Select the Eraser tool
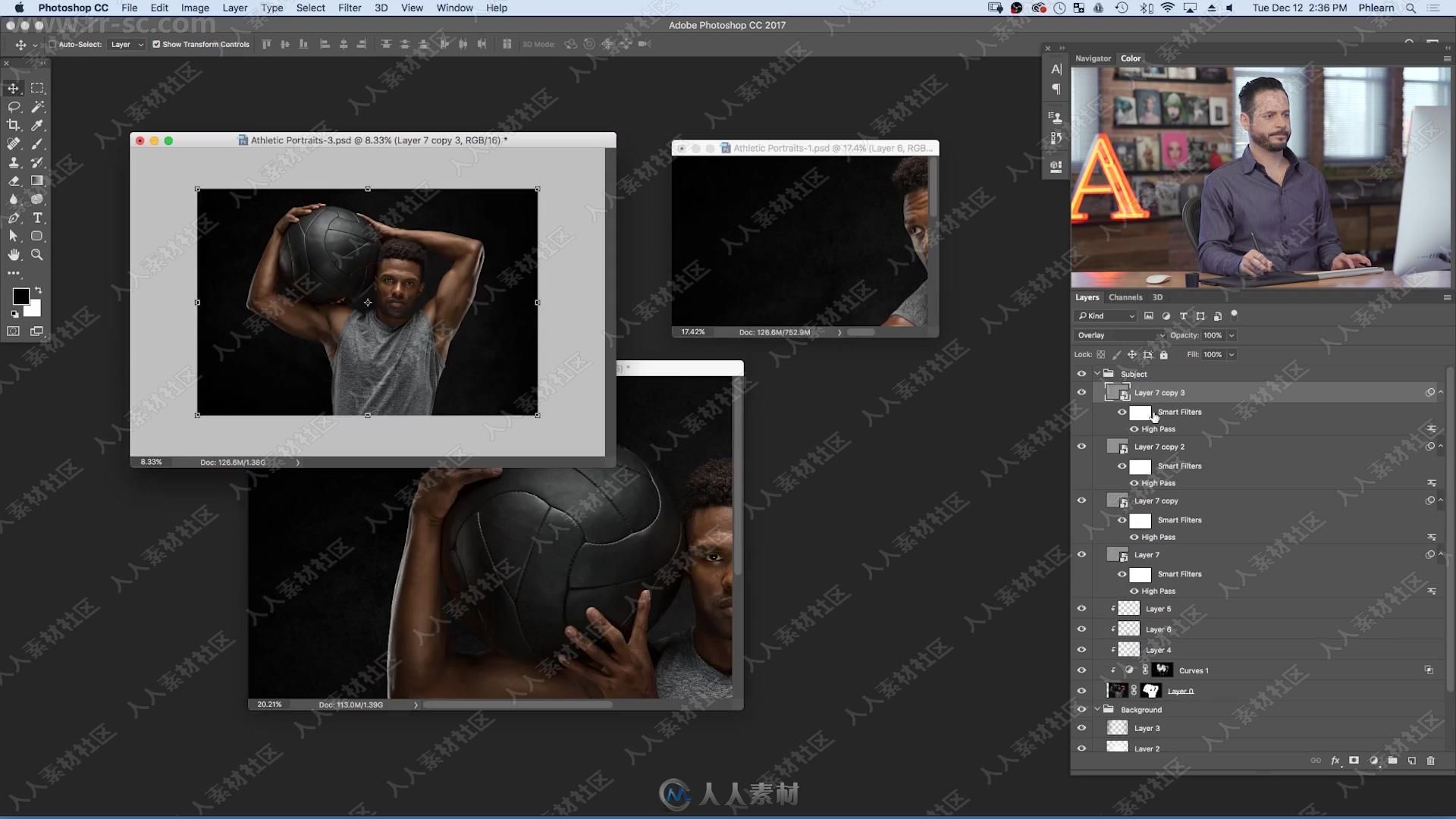Image resolution: width=1456 pixels, height=819 pixels. point(14,180)
